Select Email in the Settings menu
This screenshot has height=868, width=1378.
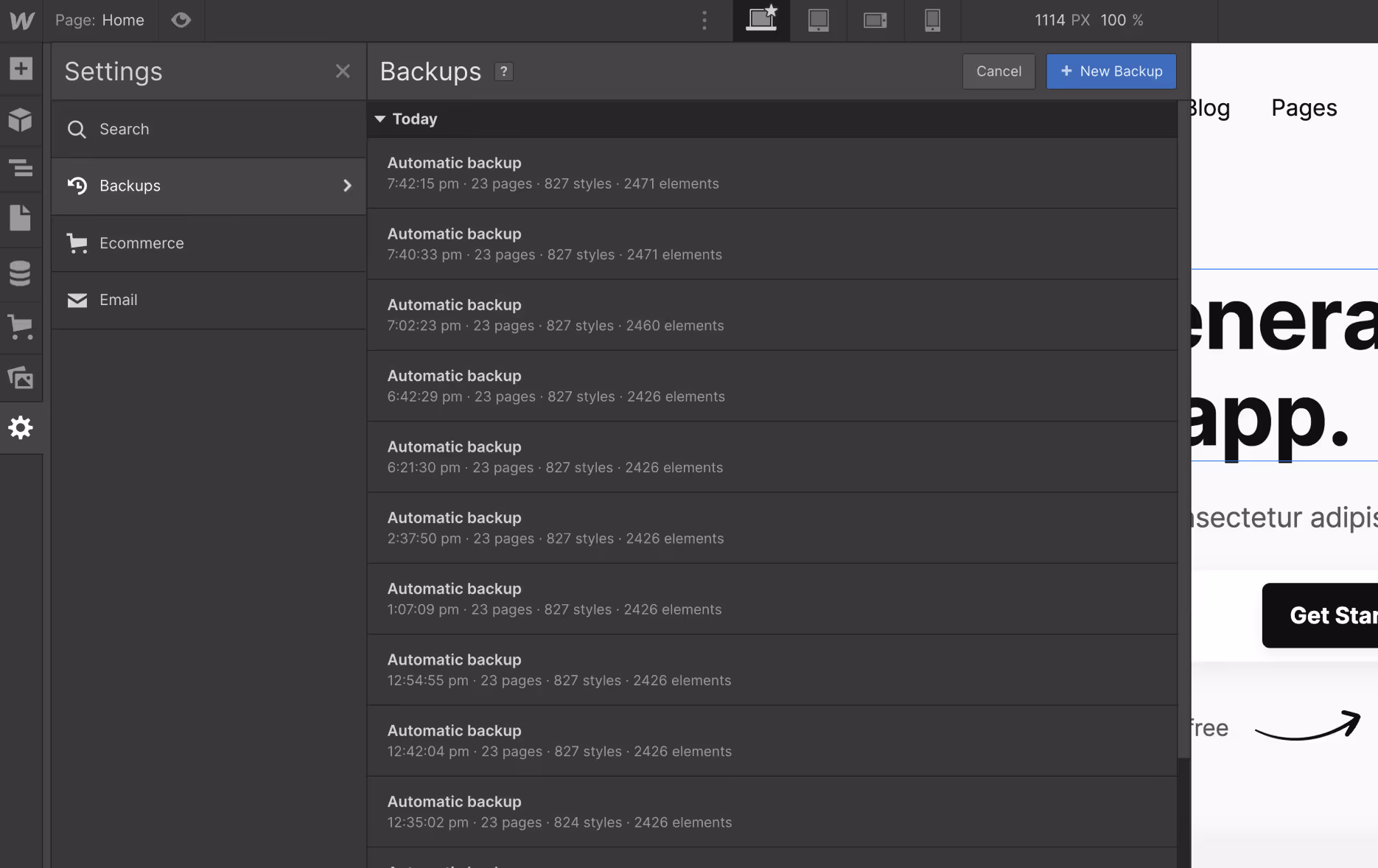pos(118,300)
